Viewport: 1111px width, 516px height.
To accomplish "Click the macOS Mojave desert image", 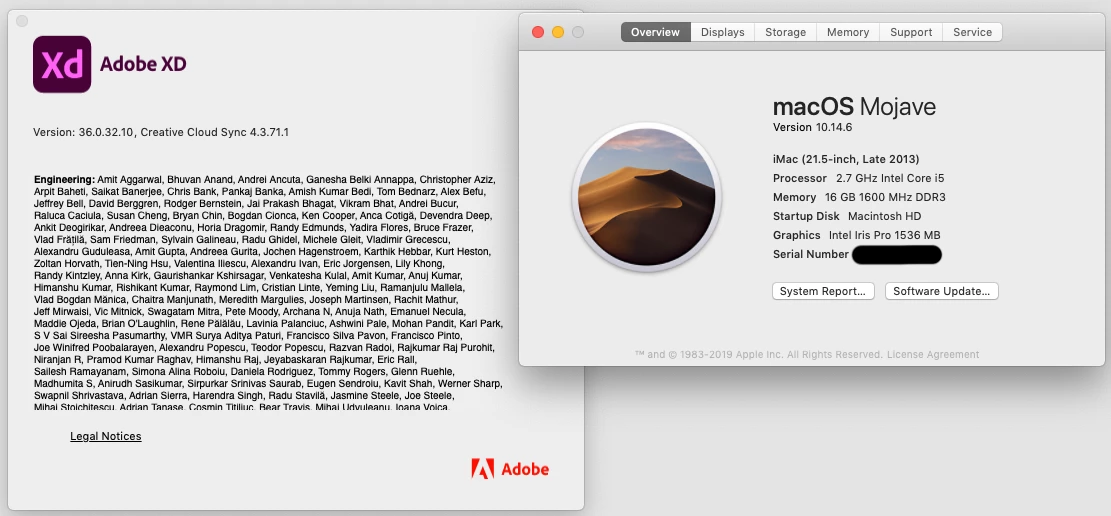I will pyautogui.click(x=646, y=196).
